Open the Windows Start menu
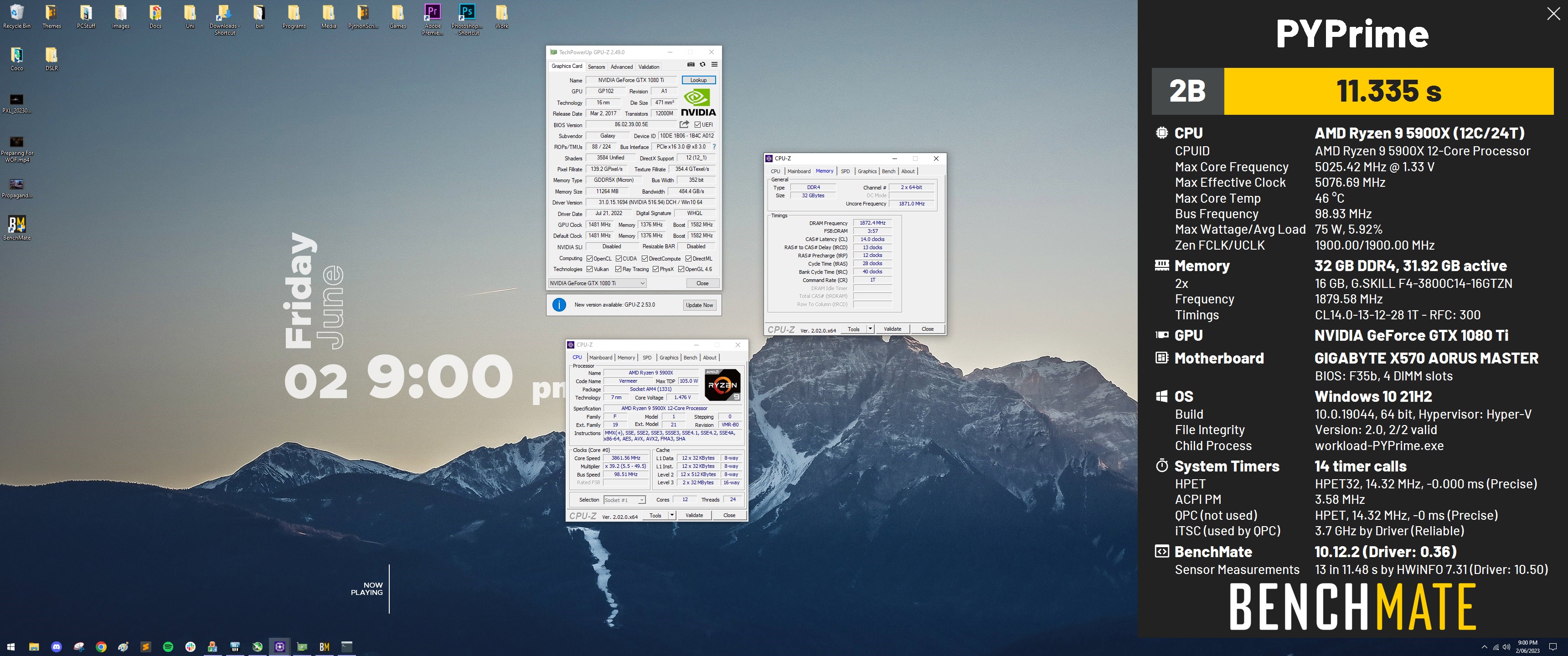The image size is (1568, 656). tap(10, 647)
